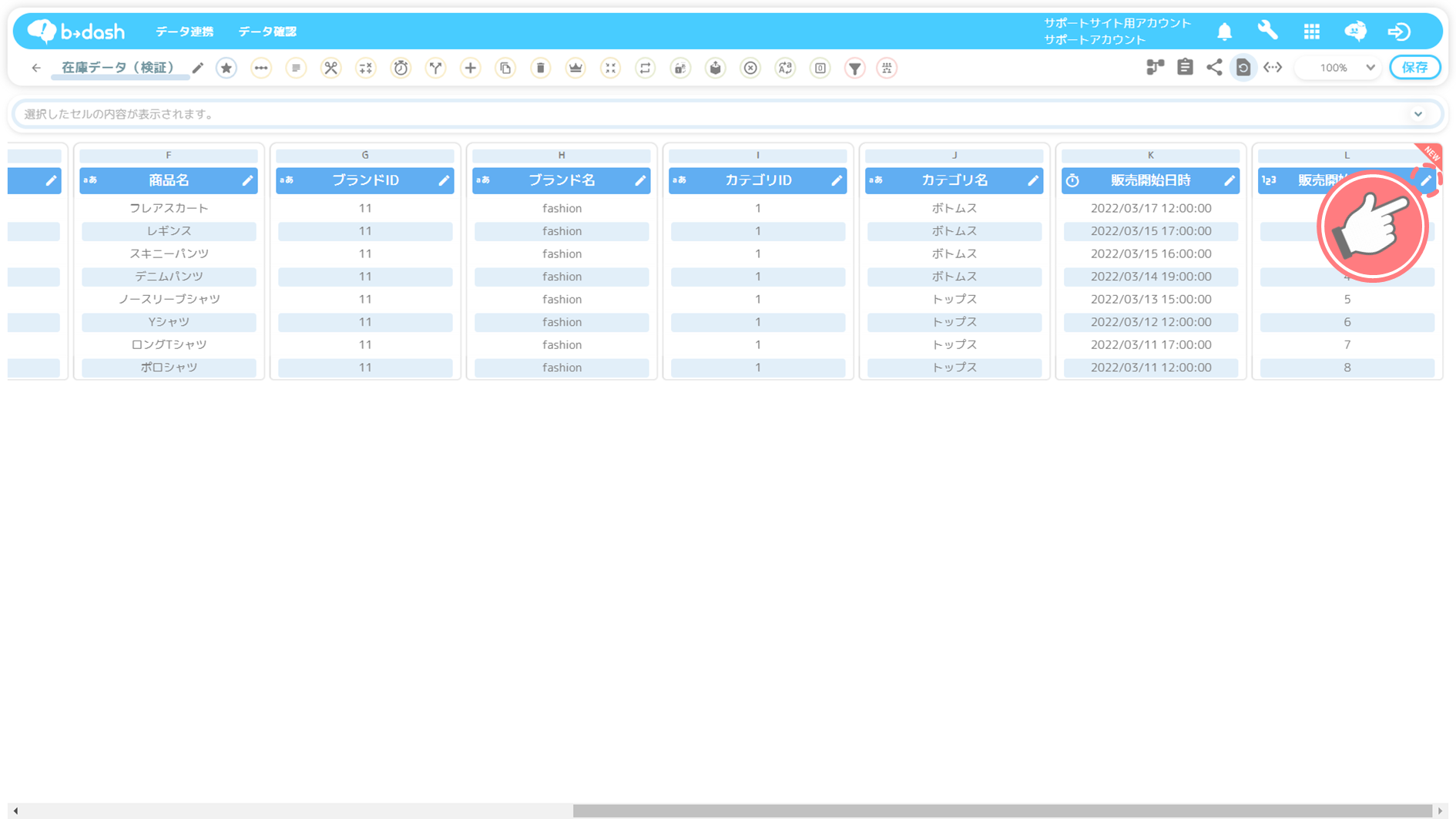
Task: Select column letter K
Action: coord(1151,155)
